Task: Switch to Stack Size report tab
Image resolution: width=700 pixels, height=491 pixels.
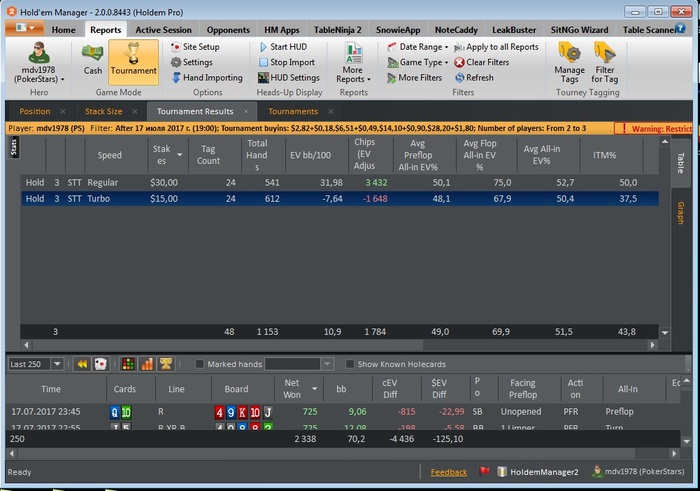Action: [104, 112]
